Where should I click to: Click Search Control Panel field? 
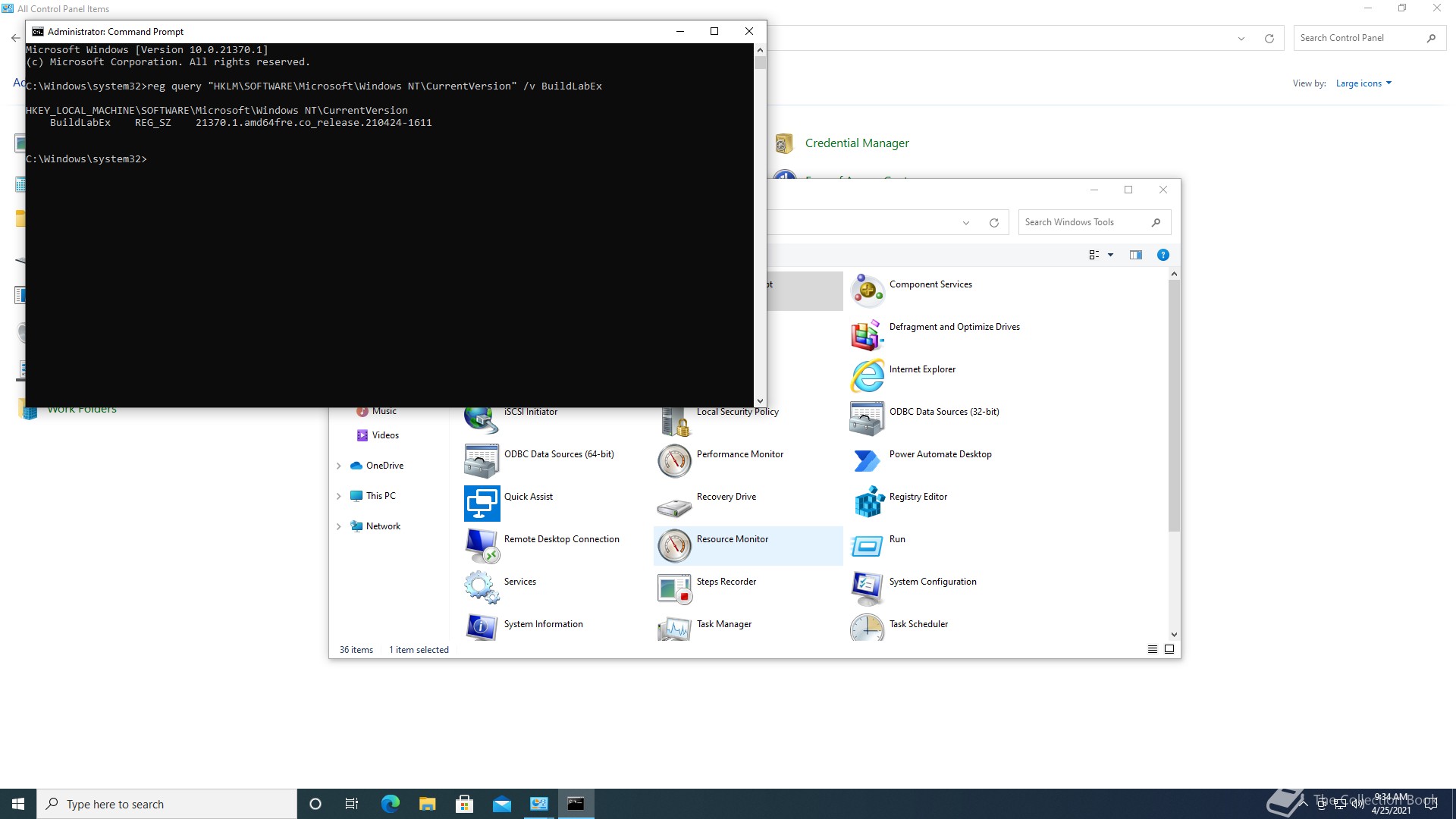pyautogui.click(x=1369, y=38)
